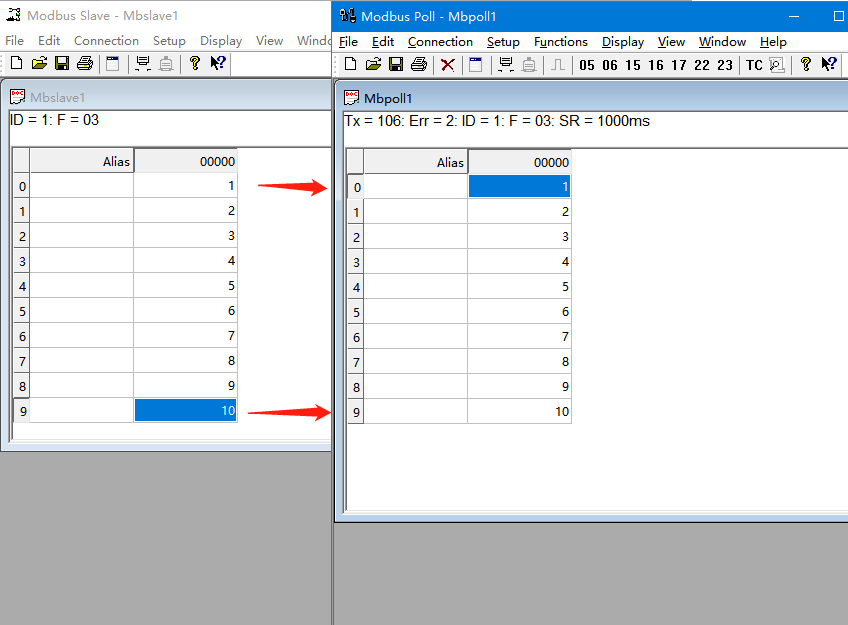
Task: Open the Connection menu in Modbus Slave
Action: [106, 41]
